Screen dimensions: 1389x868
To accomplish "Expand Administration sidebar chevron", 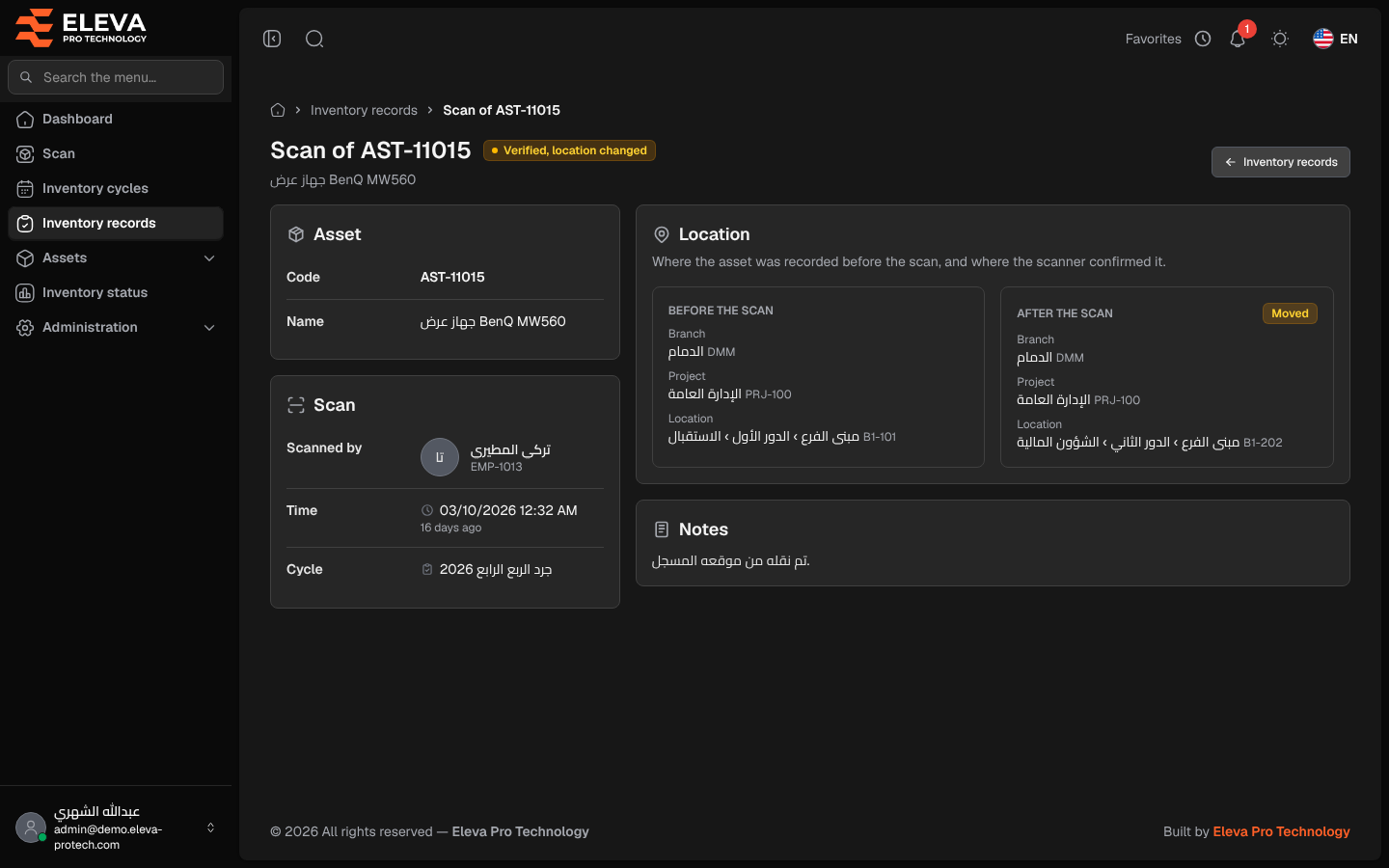I will click(209, 327).
